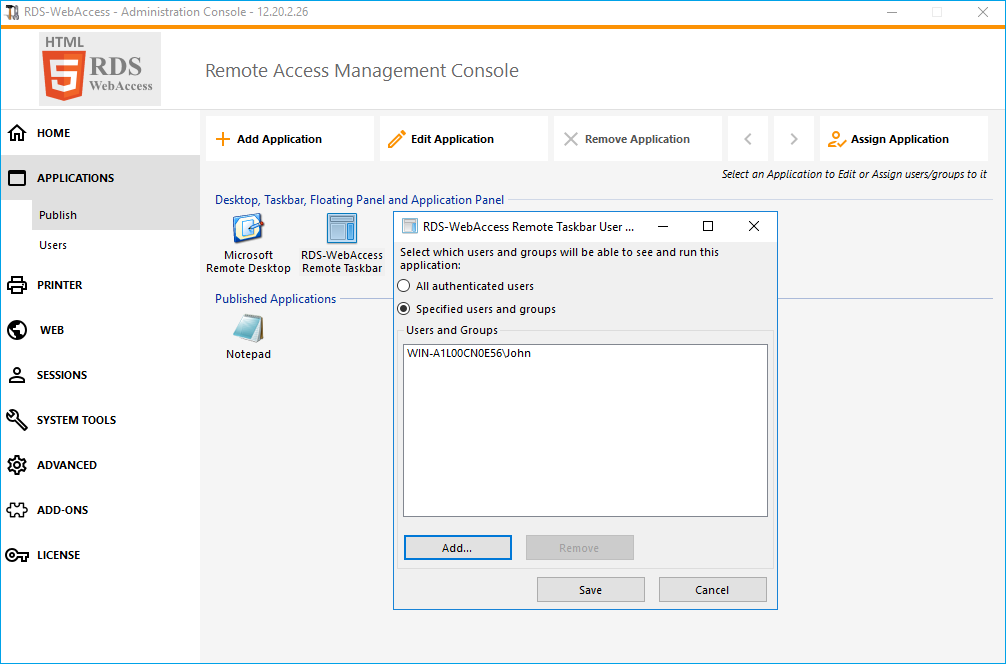Minimize the Remote Taskbar User dialog
The image size is (1006, 664).
coord(663,226)
